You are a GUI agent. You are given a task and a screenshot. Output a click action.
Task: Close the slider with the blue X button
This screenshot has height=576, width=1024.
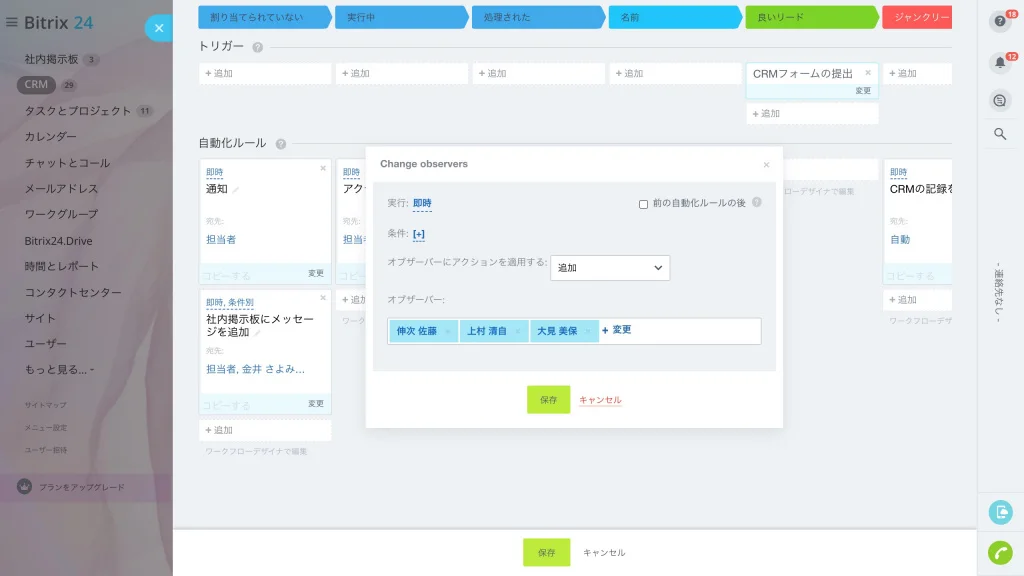tap(159, 28)
